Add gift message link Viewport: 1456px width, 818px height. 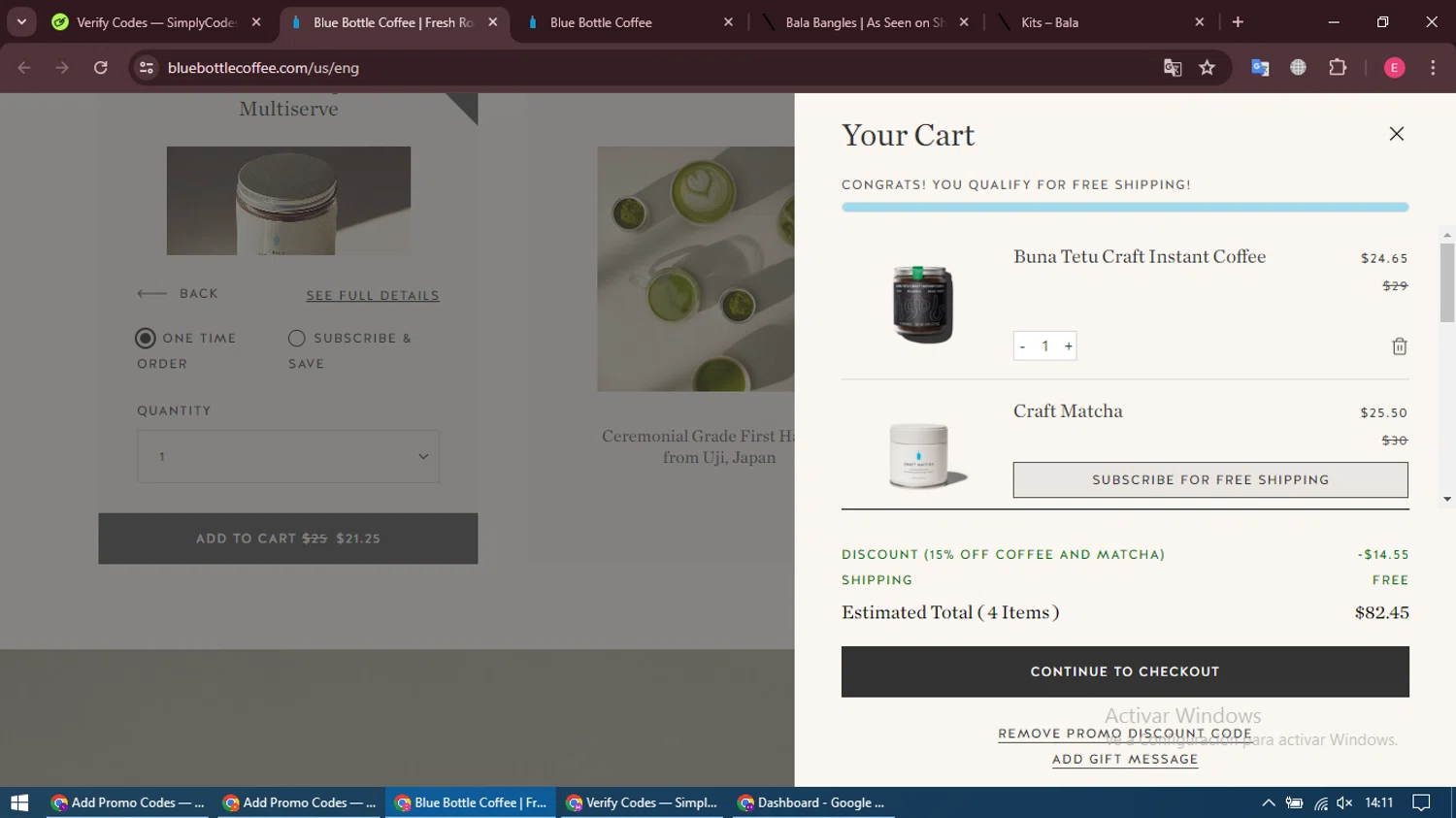click(1125, 759)
